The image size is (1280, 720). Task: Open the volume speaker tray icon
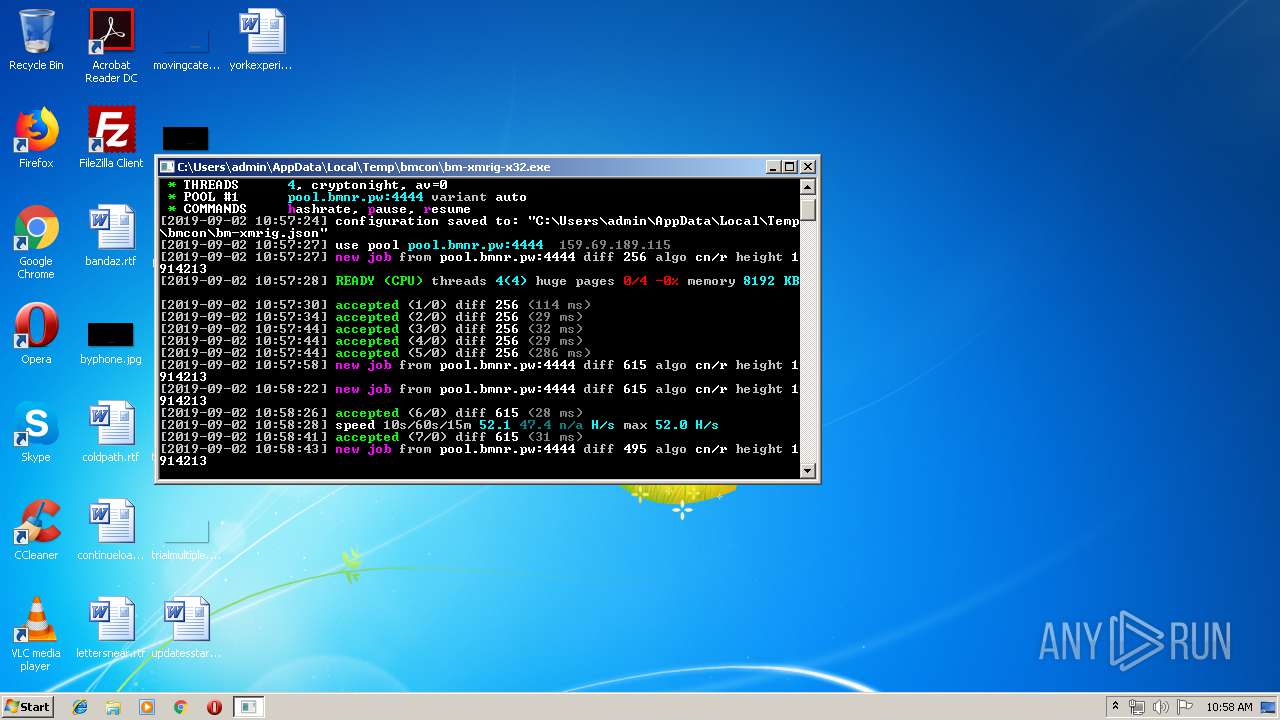tap(1160, 707)
